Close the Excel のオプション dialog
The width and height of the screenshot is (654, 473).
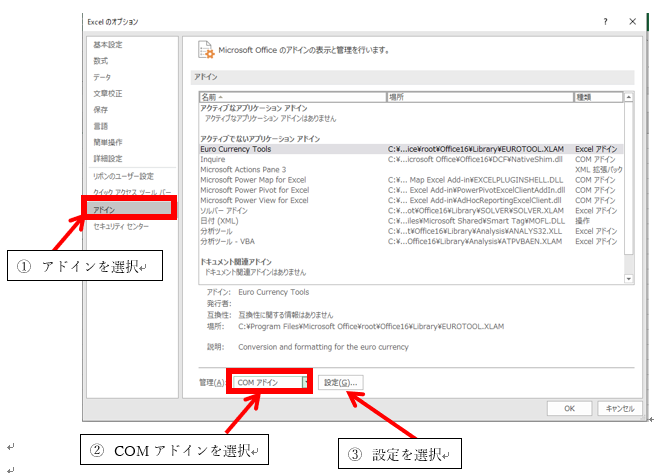632,22
